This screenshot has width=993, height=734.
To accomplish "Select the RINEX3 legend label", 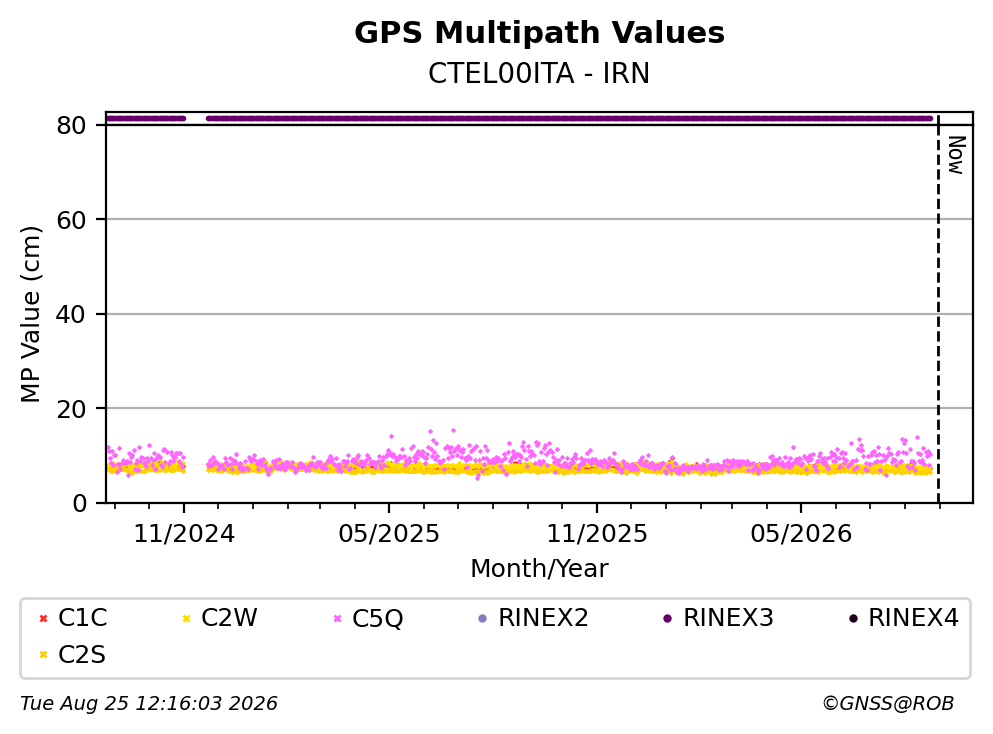I will point(728,617).
